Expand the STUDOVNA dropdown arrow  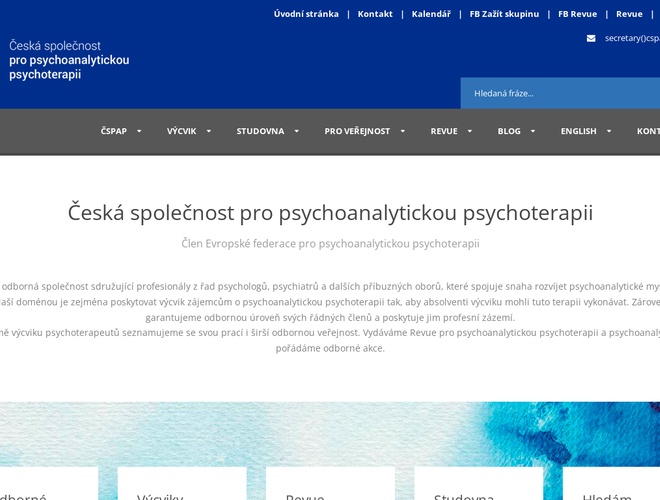297,131
